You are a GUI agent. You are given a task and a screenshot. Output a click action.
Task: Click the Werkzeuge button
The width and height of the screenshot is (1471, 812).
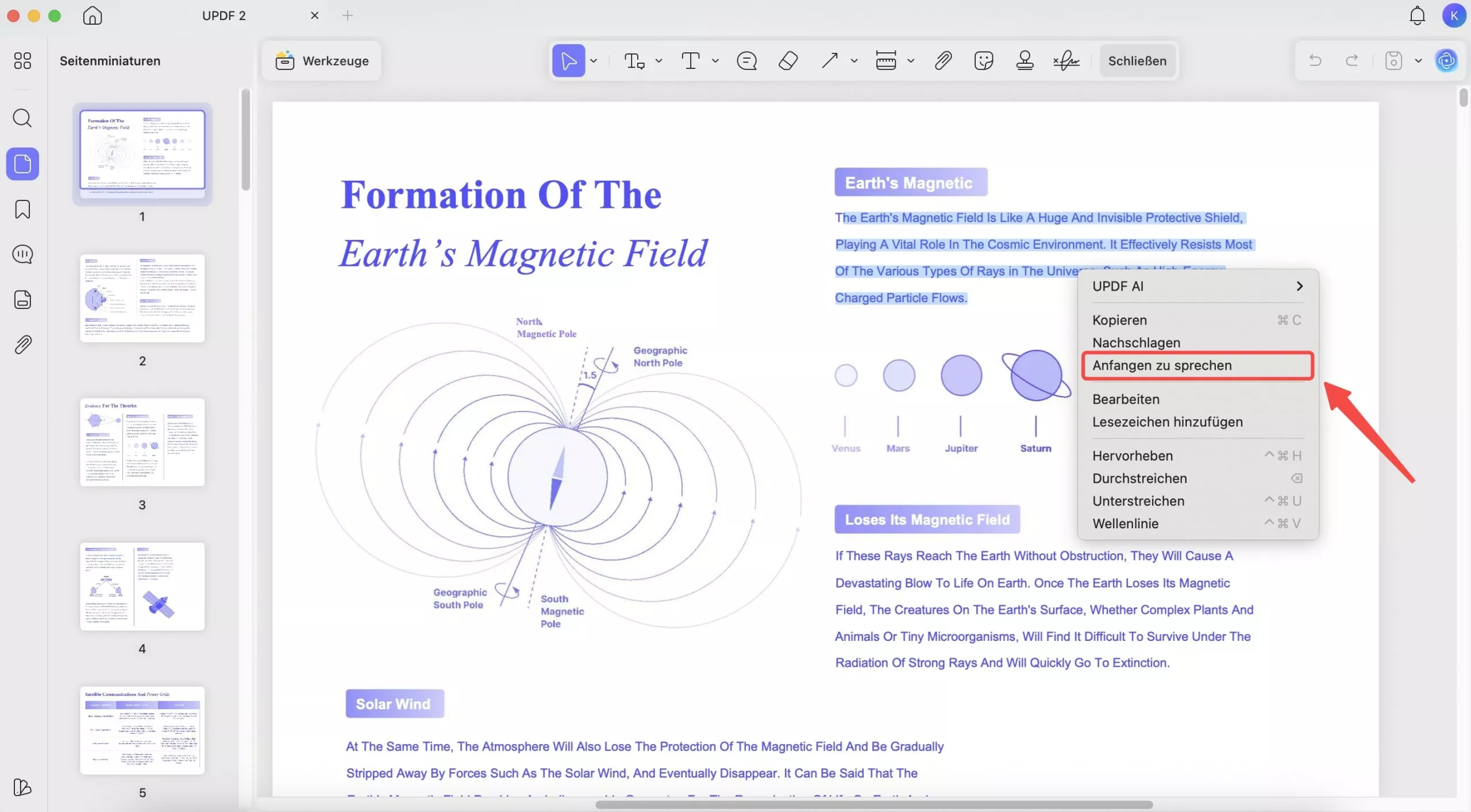(x=322, y=60)
